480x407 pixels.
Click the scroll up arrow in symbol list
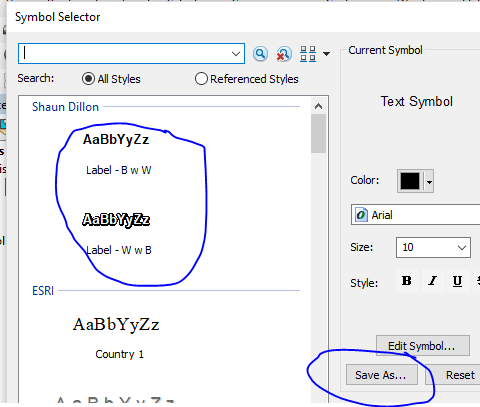318,106
